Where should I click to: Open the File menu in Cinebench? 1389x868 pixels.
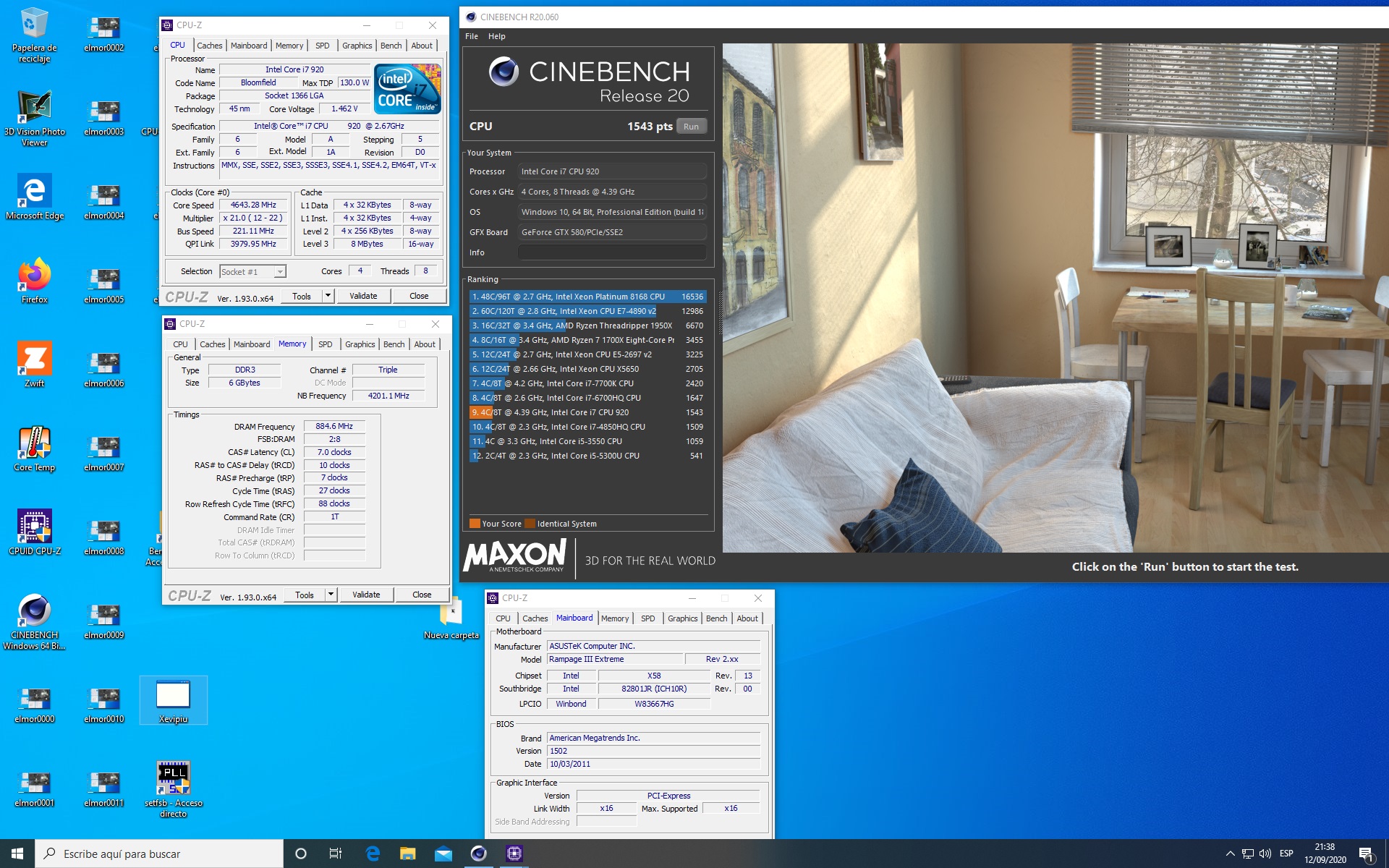[472, 36]
